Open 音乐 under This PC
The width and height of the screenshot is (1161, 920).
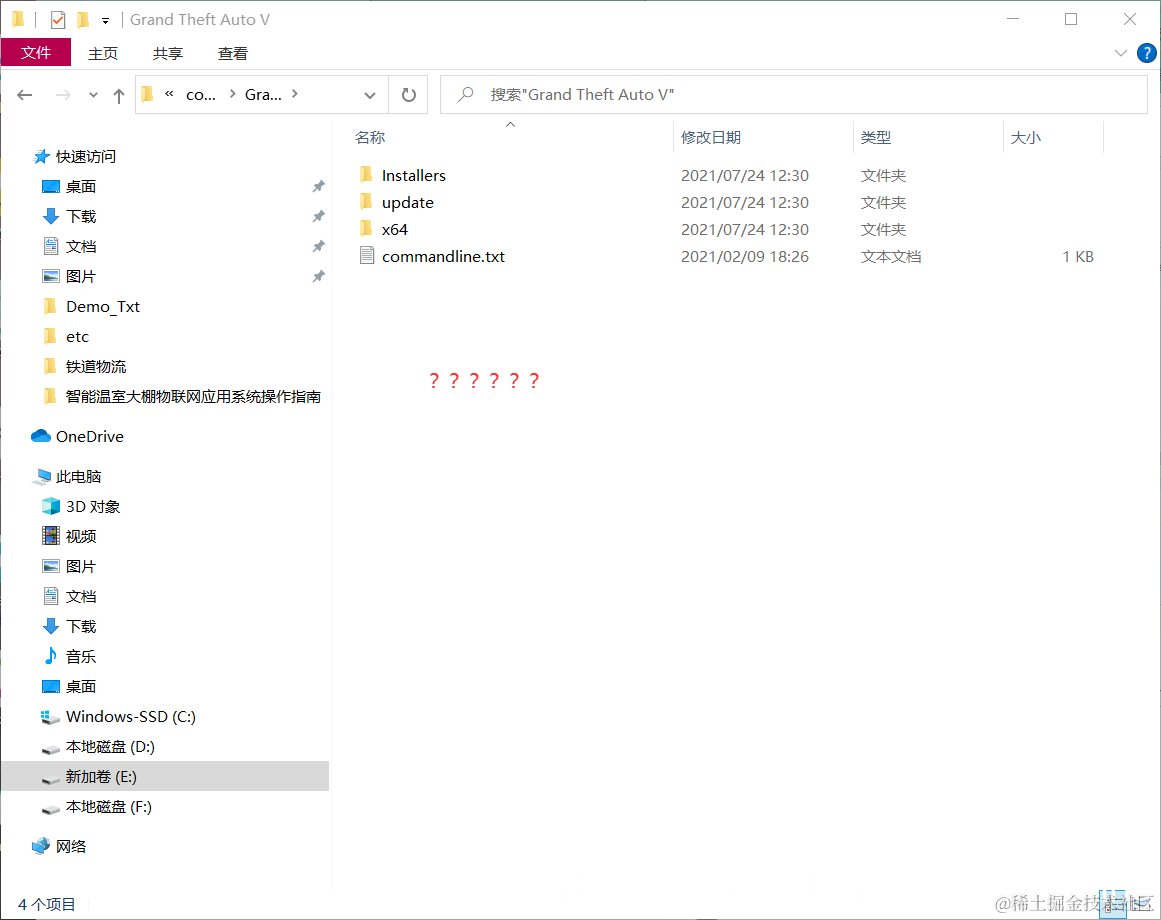(x=81, y=657)
